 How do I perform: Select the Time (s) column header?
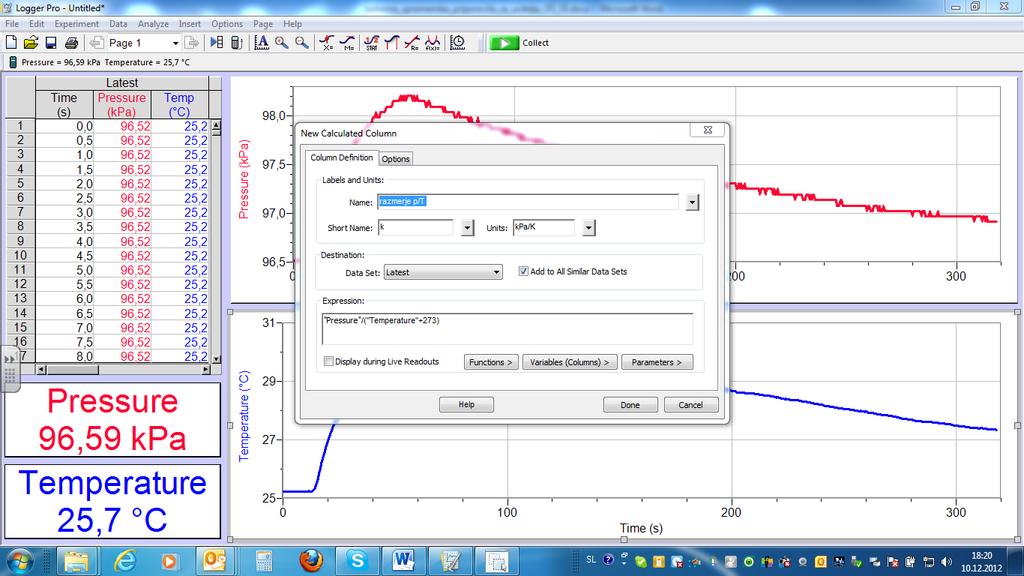coord(64,104)
